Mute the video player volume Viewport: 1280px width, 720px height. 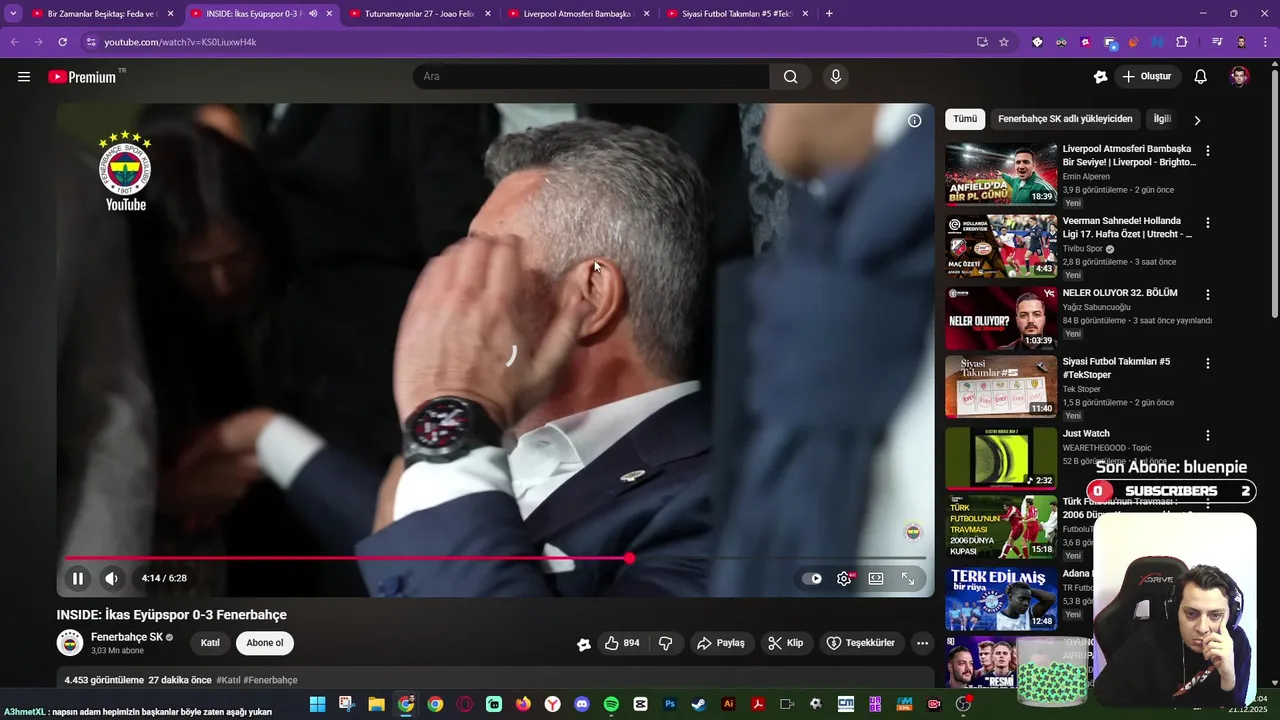pos(111,578)
